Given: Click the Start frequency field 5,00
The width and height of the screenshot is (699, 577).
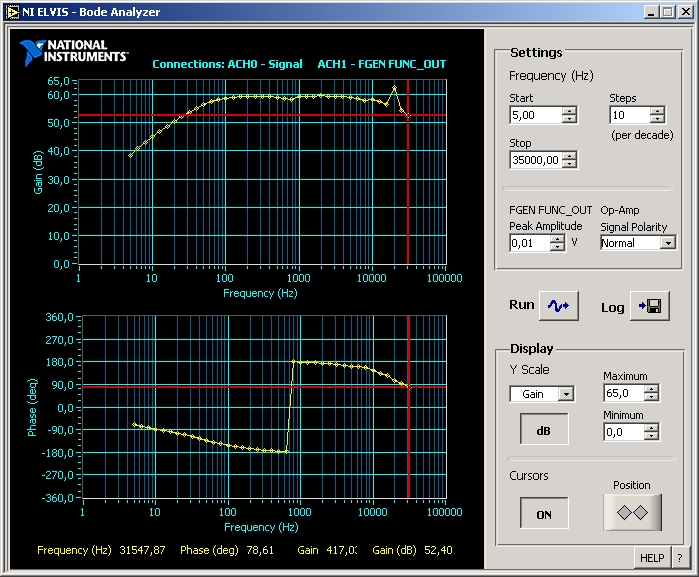Looking at the screenshot, I should 536,115.
